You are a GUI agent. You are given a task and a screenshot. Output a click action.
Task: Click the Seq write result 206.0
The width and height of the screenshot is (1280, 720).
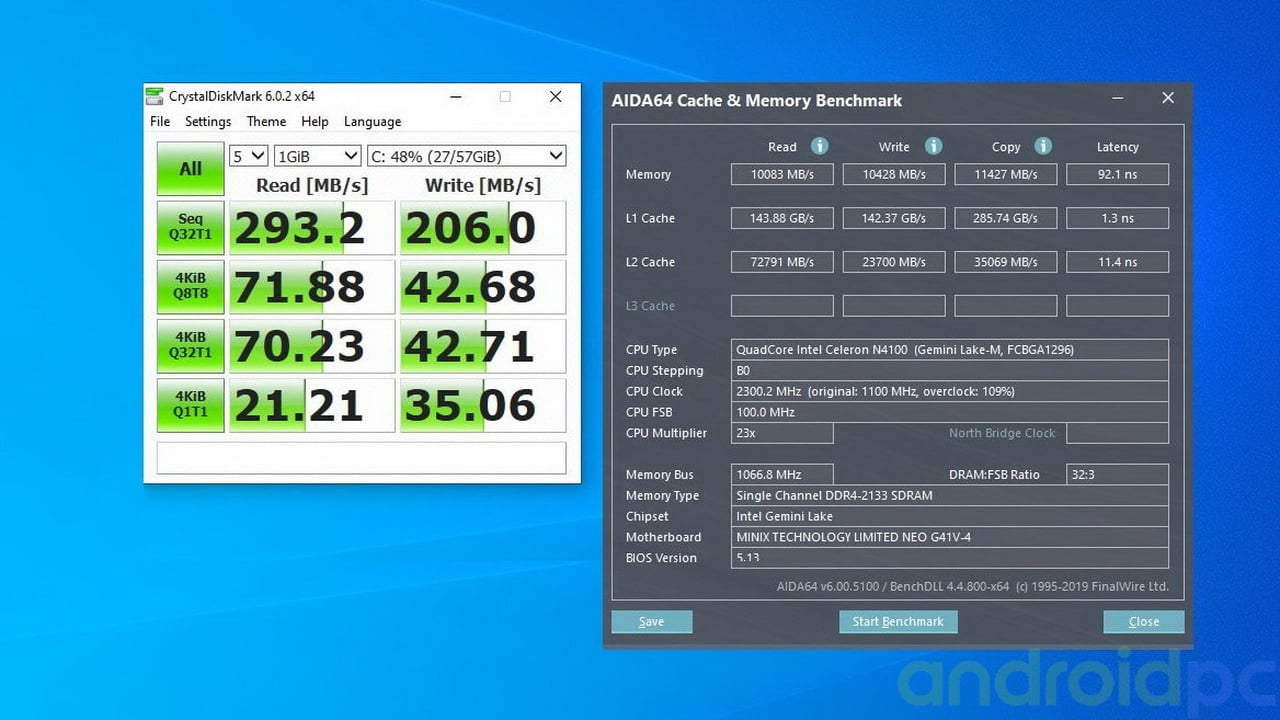pos(482,228)
